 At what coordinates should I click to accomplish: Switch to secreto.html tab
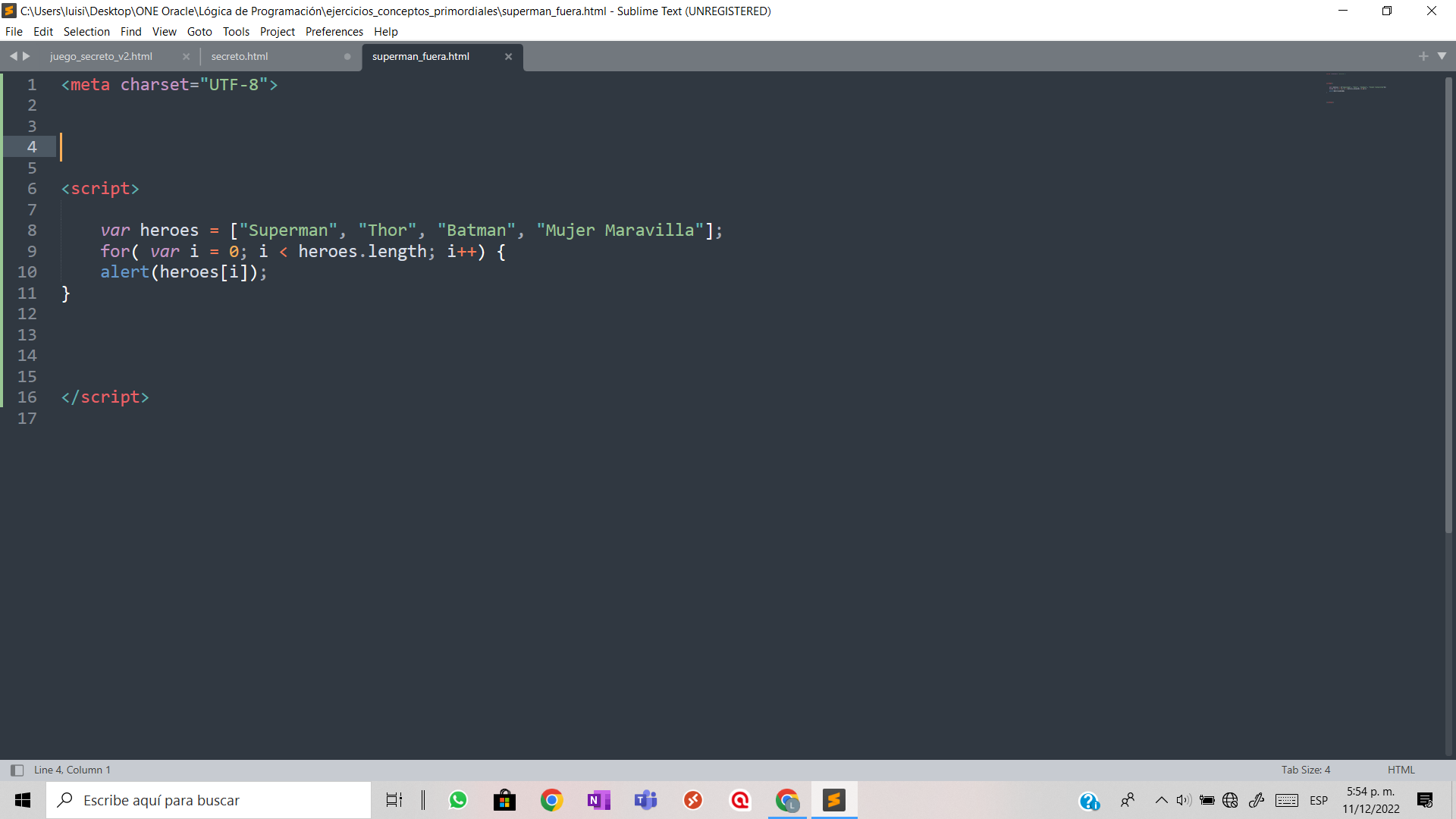[x=240, y=57]
